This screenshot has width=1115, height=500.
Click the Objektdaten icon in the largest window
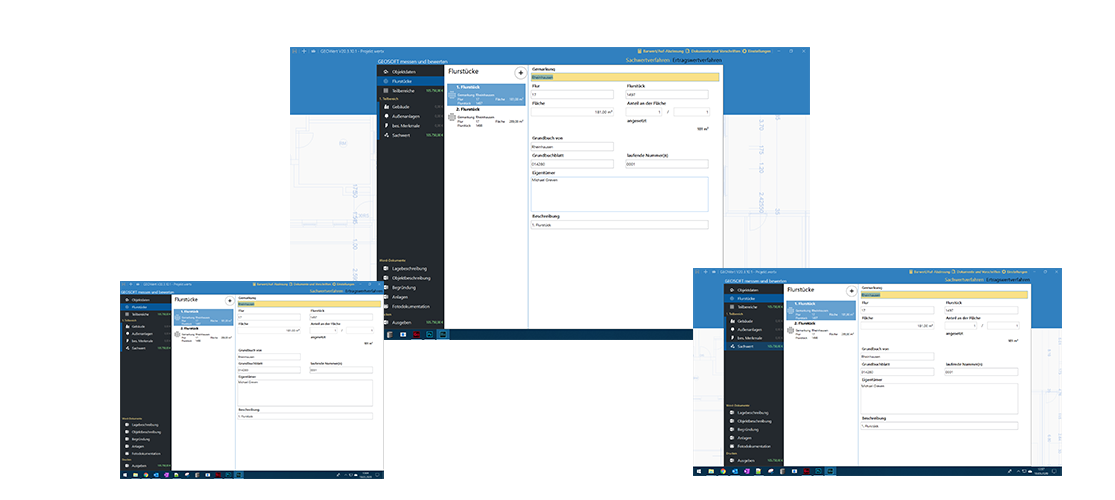(384, 72)
